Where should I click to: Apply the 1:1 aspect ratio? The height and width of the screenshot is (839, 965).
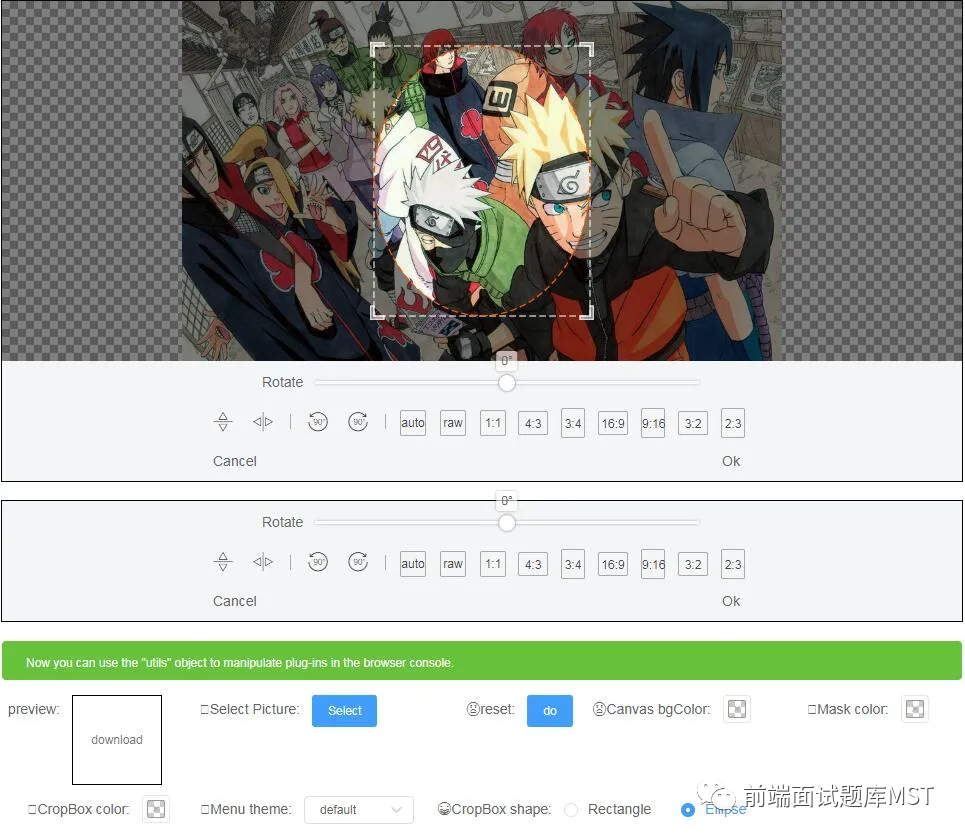[x=492, y=422]
